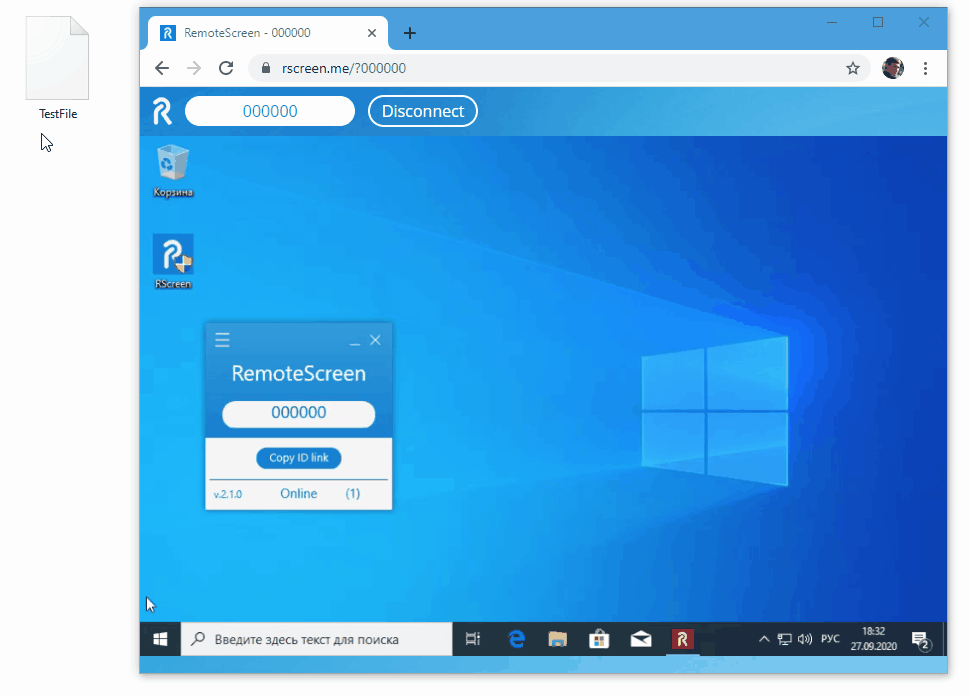Open the RemoteScreen hamburger menu

[x=221, y=339]
